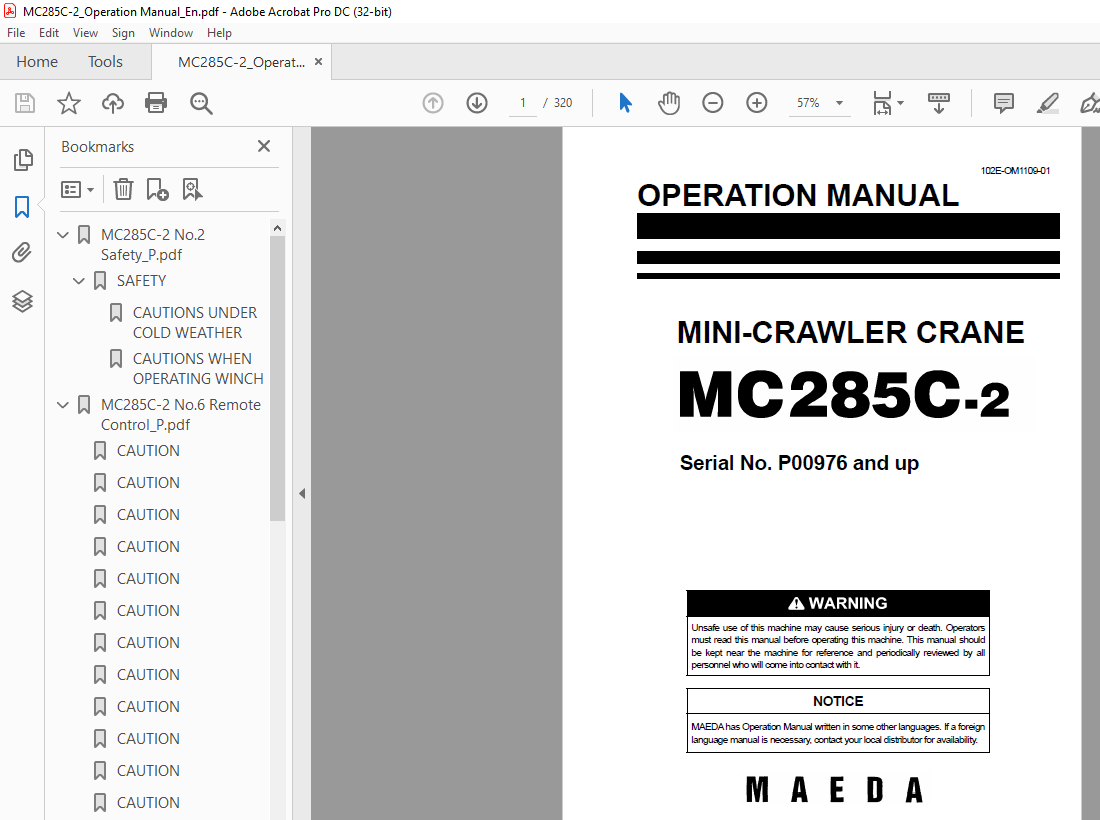Delete selected bookmark with trash icon
1100x820 pixels.
123,189
